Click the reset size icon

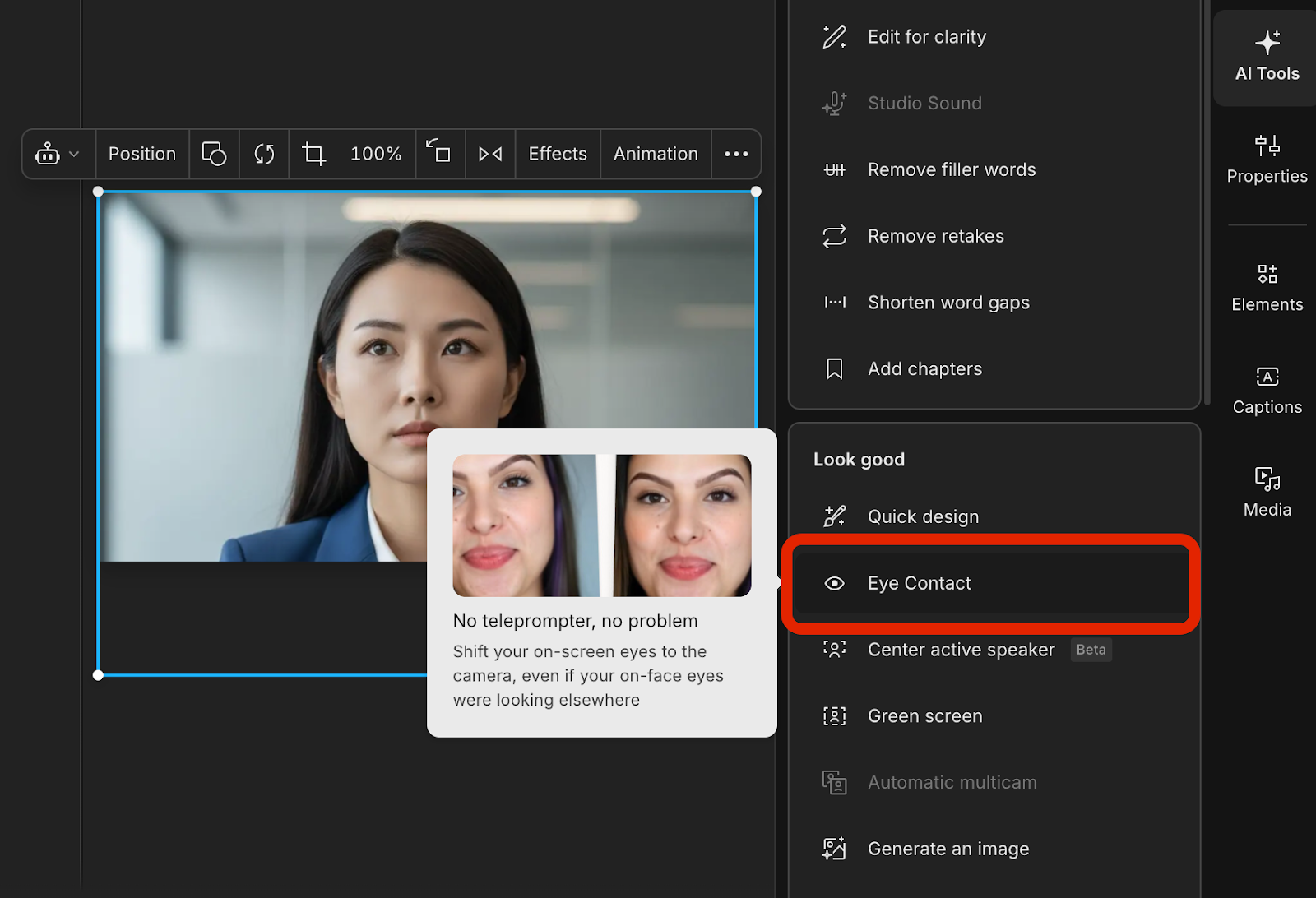[x=439, y=152]
